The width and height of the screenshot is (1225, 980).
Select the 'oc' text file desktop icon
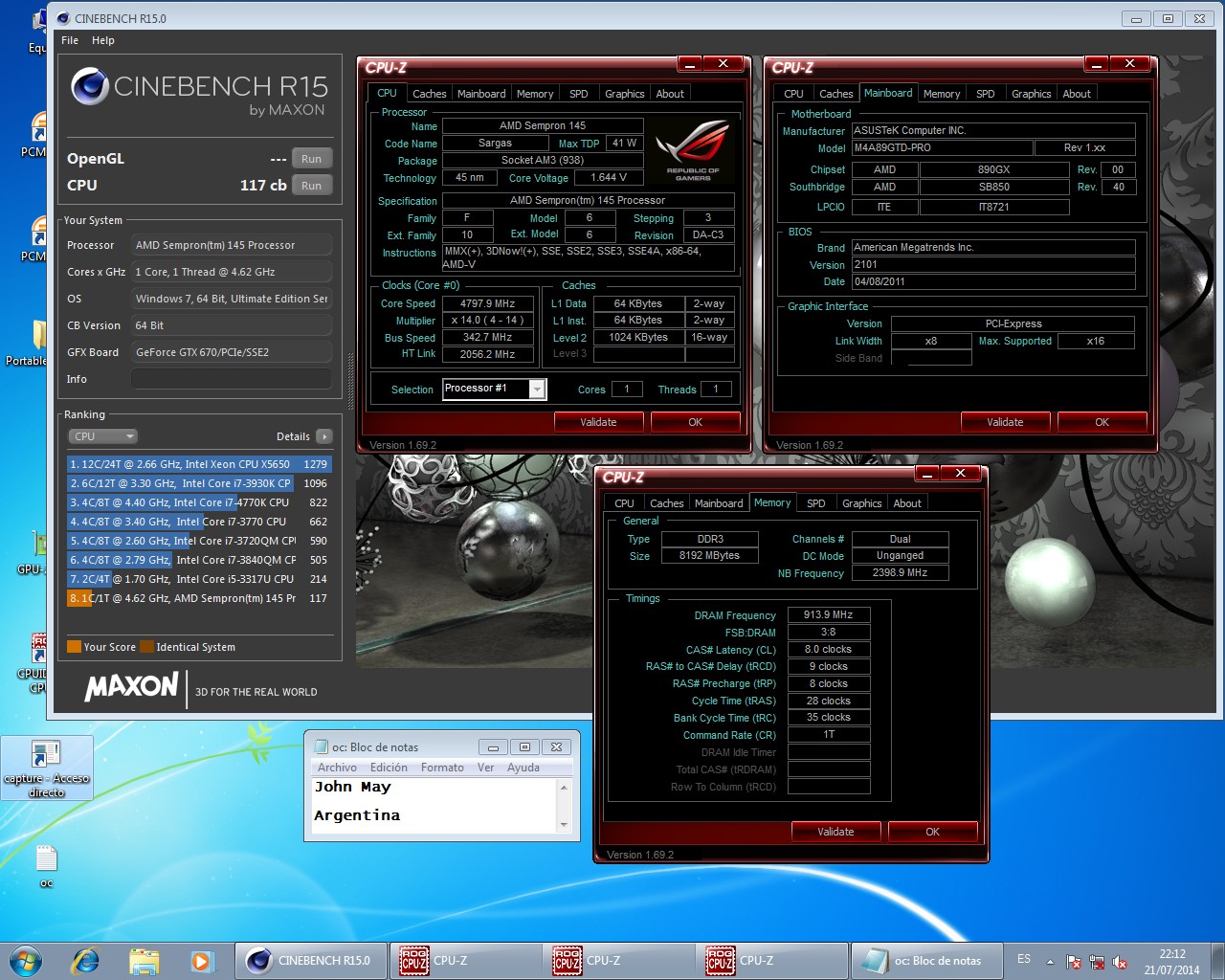point(46,866)
